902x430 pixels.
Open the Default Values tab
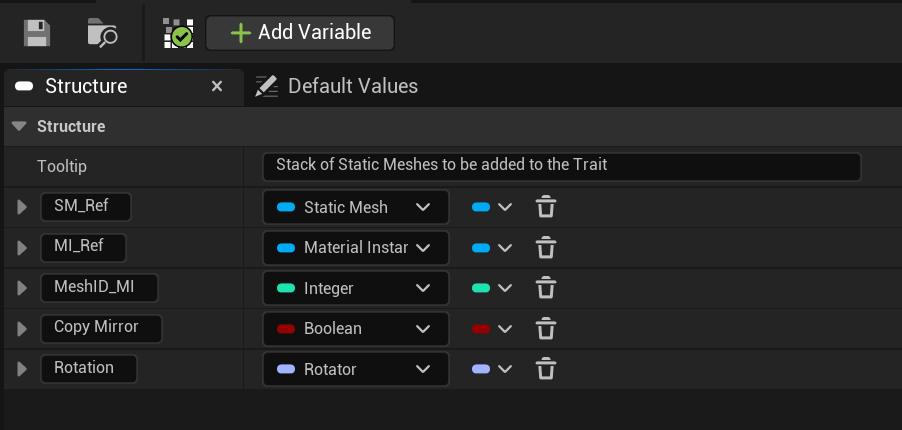tap(337, 86)
